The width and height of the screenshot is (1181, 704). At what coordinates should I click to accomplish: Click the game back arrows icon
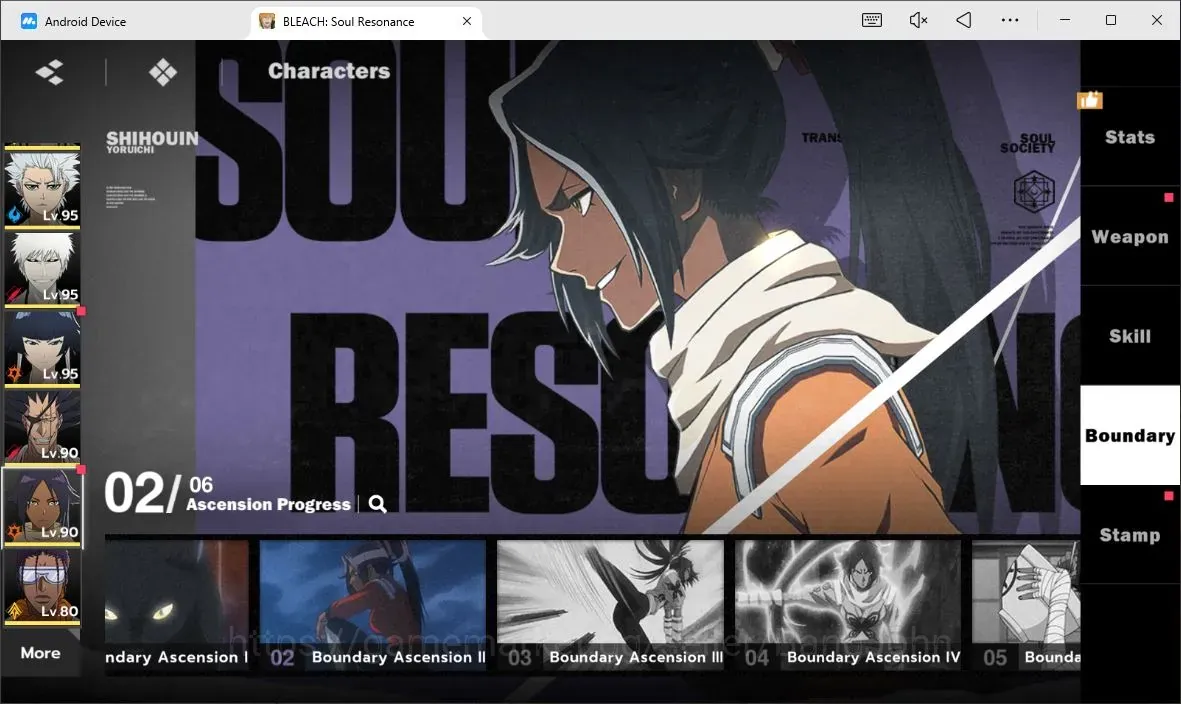[x=50, y=72]
